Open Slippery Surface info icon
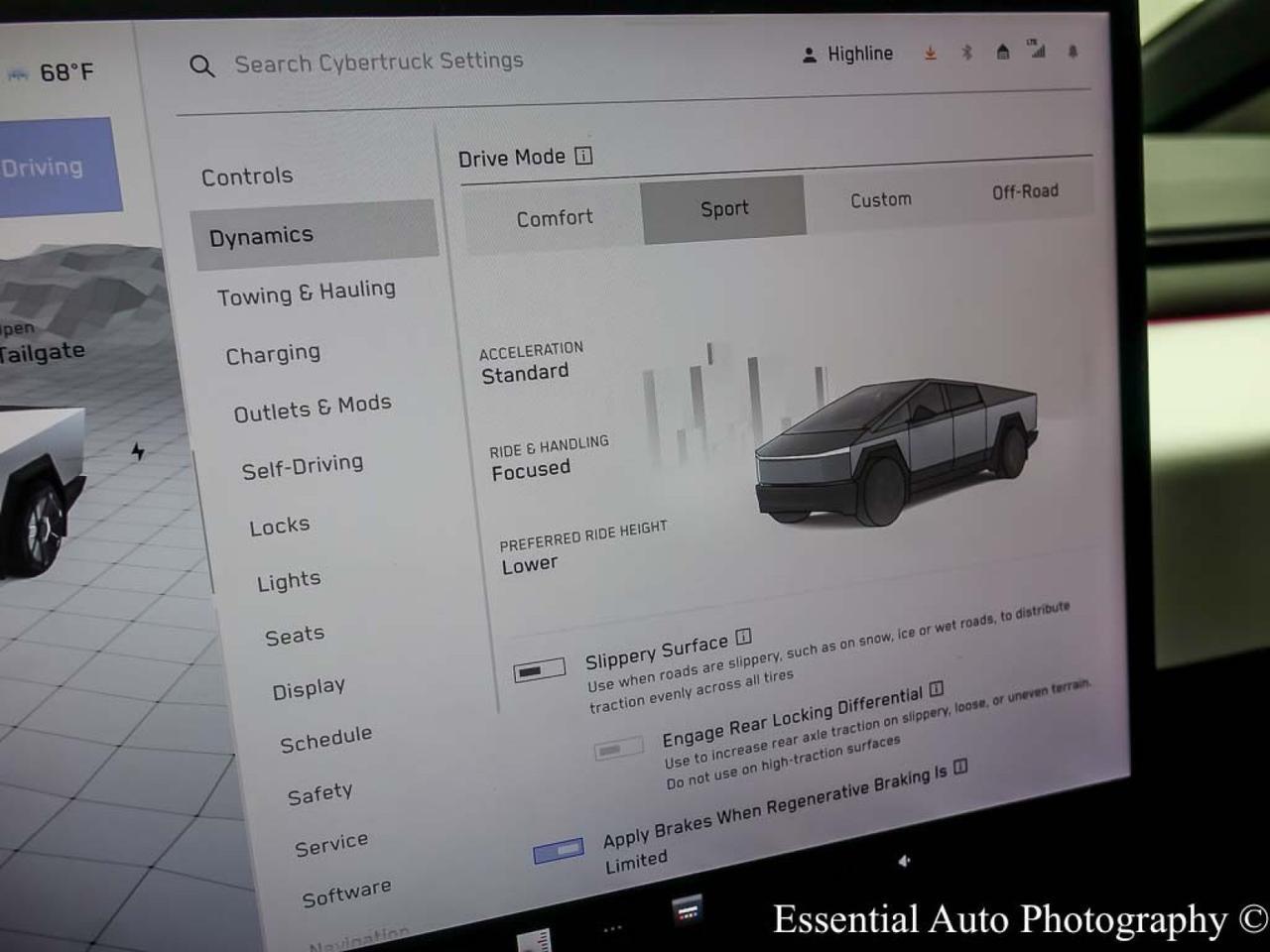The width and height of the screenshot is (1270, 952). [x=743, y=636]
